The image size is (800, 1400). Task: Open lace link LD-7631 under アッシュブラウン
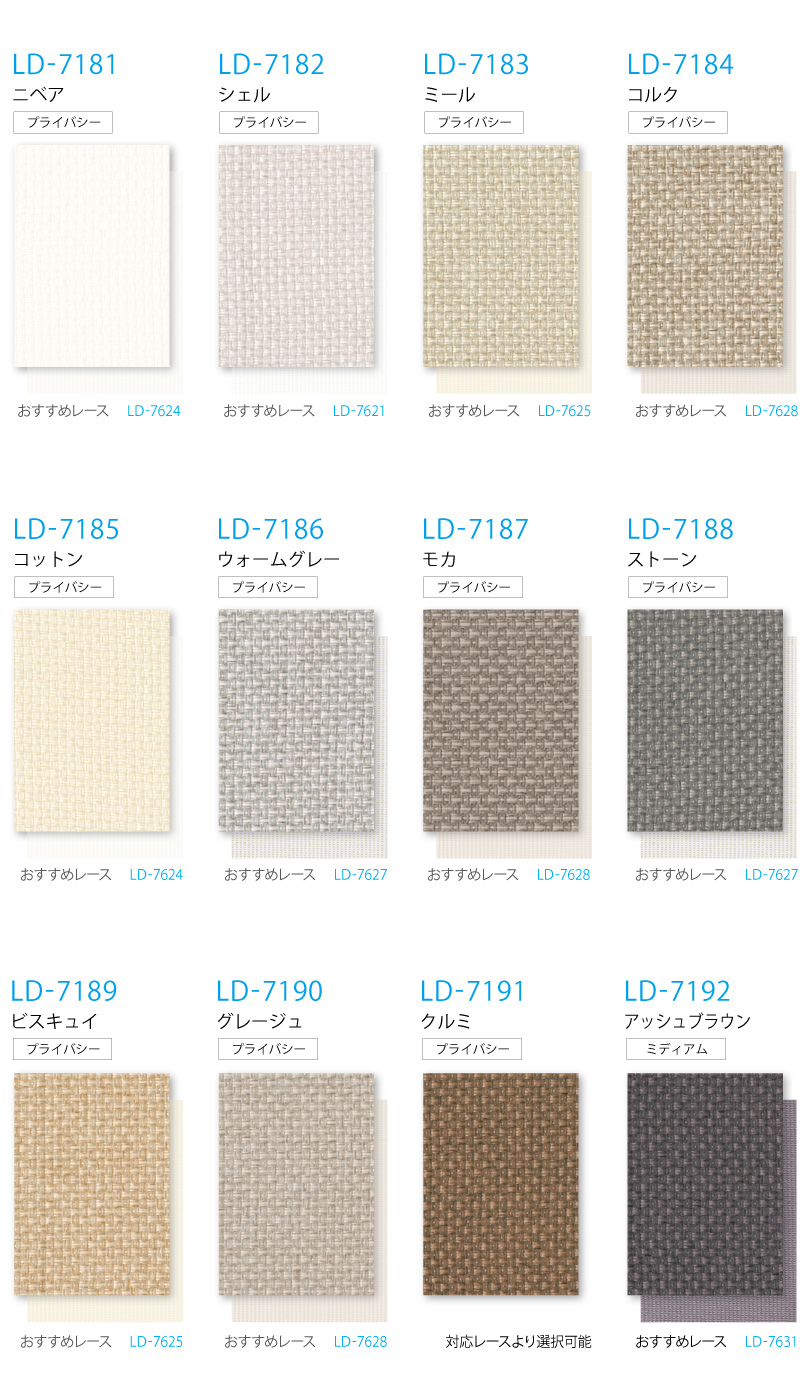771,1342
